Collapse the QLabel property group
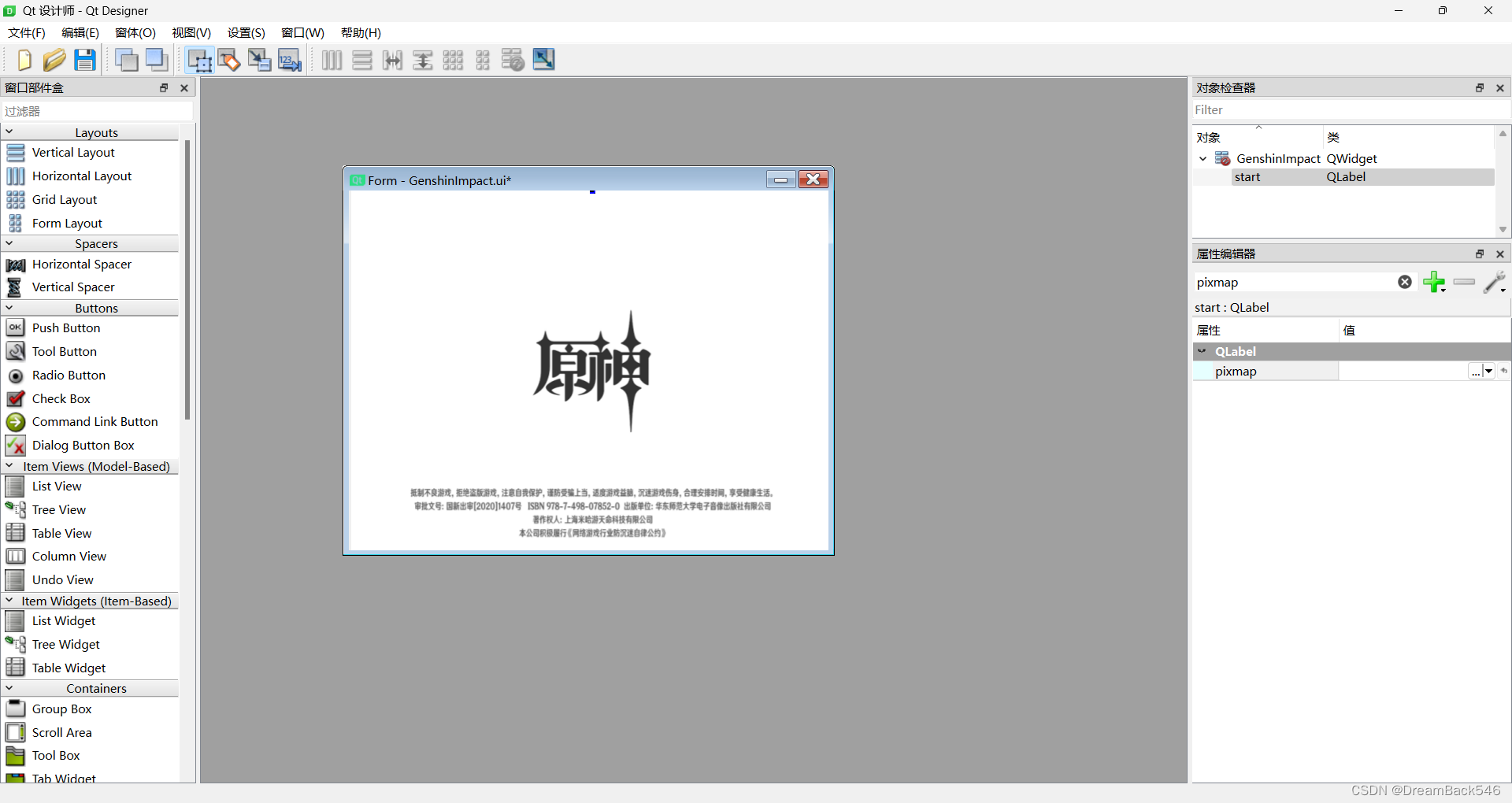 tap(1203, 351)
